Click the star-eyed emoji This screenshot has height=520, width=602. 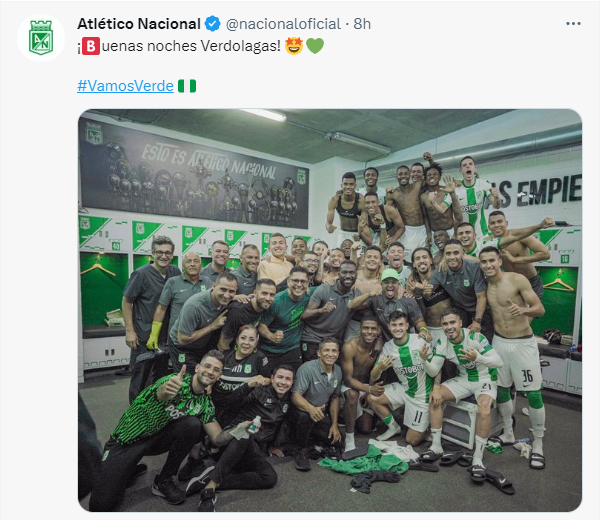click(294, 47)
